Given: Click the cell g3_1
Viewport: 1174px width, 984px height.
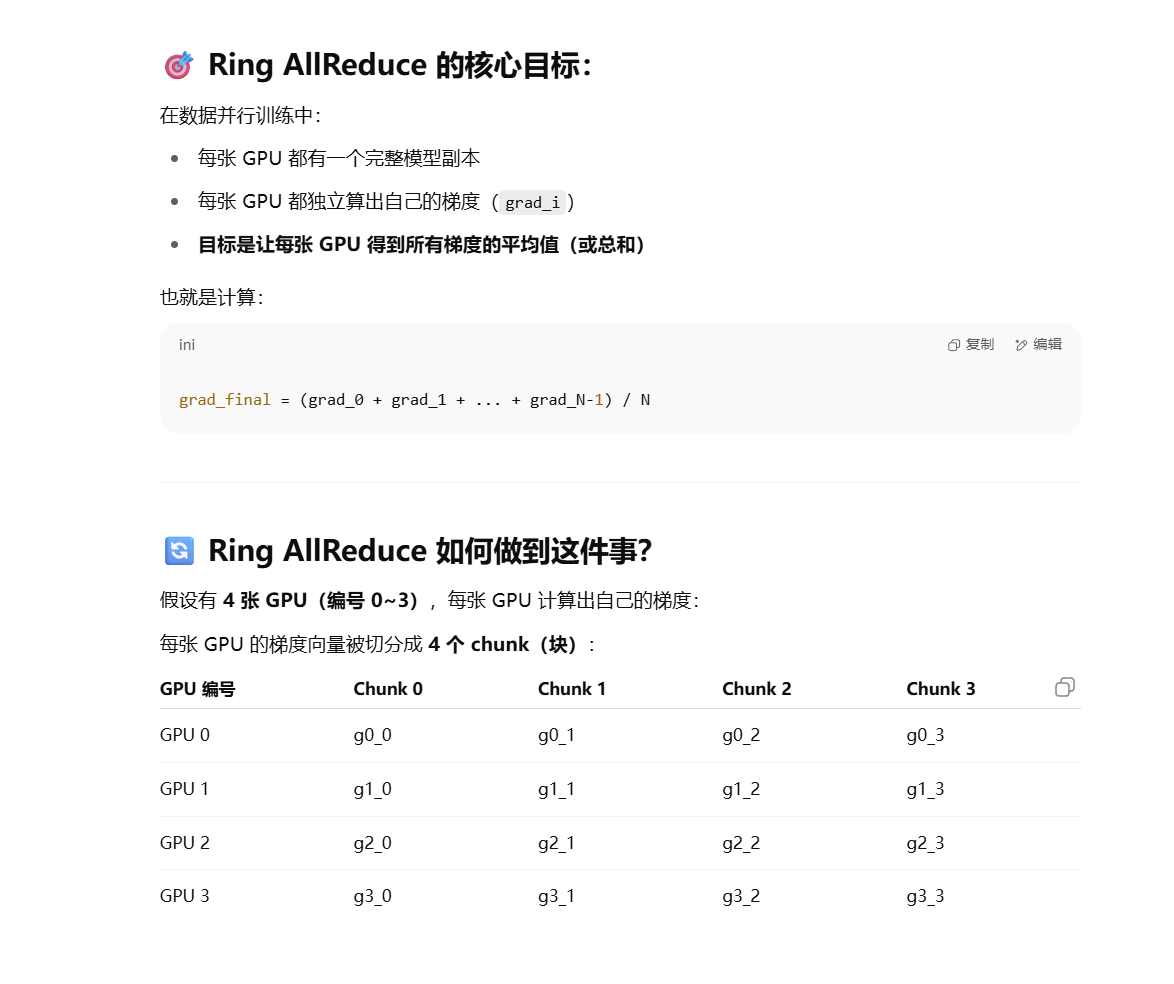Looking at the screenshot, I should pyautogui.click(x=556, y=896).
